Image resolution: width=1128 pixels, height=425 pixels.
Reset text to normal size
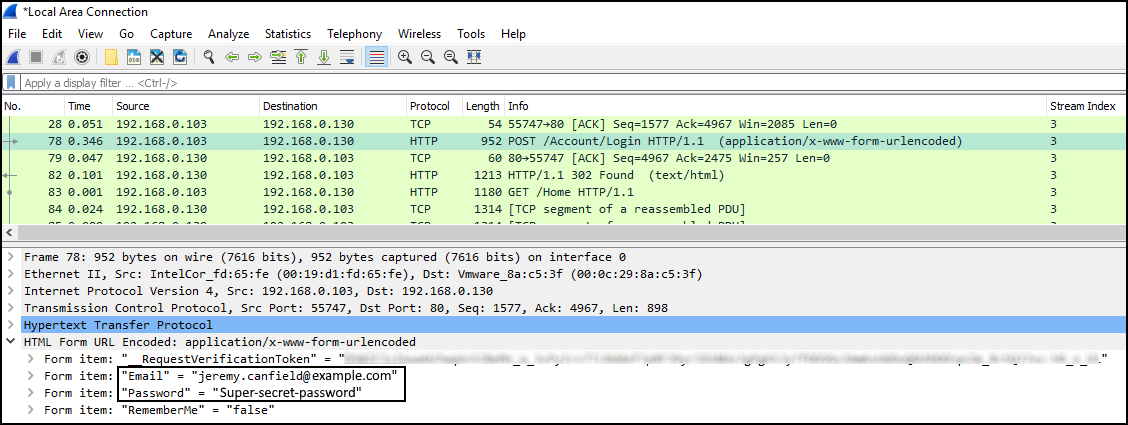pyautogui.click(x=451, y=57)
